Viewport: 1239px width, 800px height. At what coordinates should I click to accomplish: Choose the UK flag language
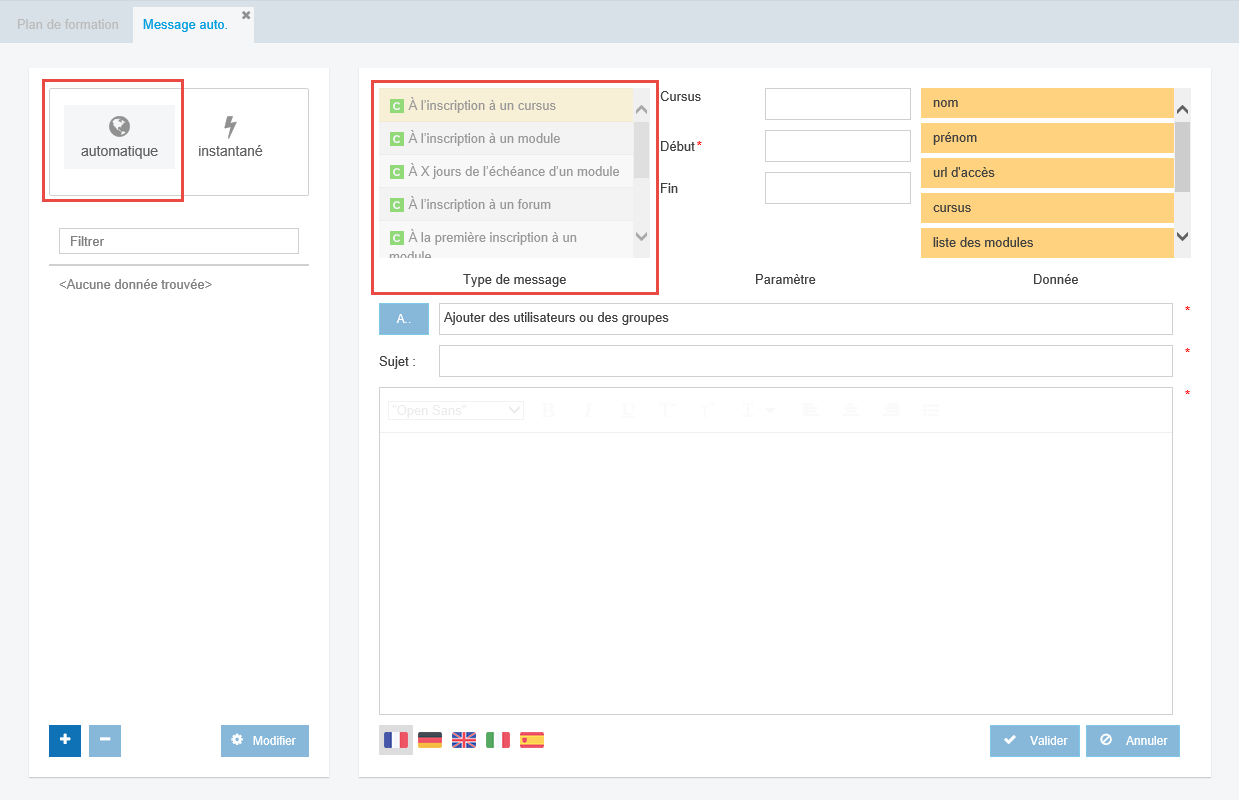[464, 740]
